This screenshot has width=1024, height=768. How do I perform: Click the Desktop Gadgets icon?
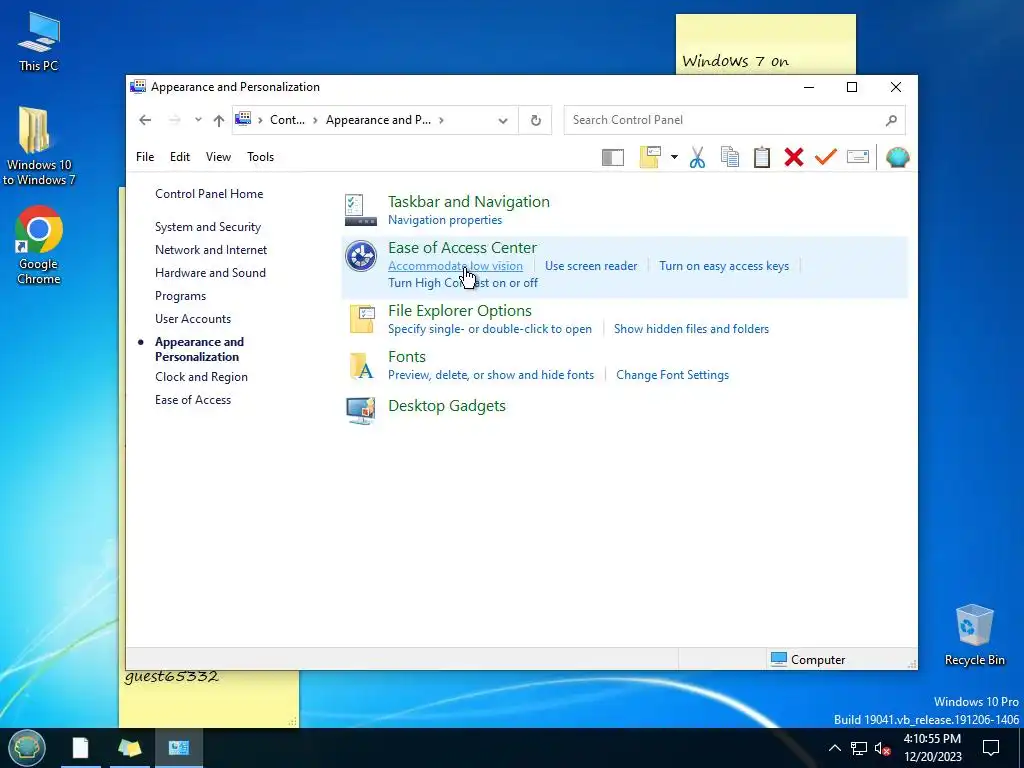pyautogui.click(x=360, y=410)
